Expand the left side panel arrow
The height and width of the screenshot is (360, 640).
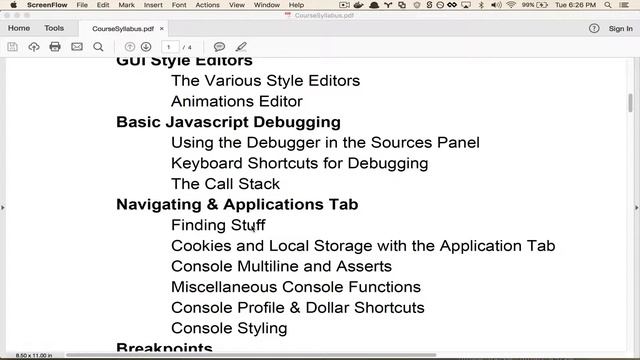(3, 208)
